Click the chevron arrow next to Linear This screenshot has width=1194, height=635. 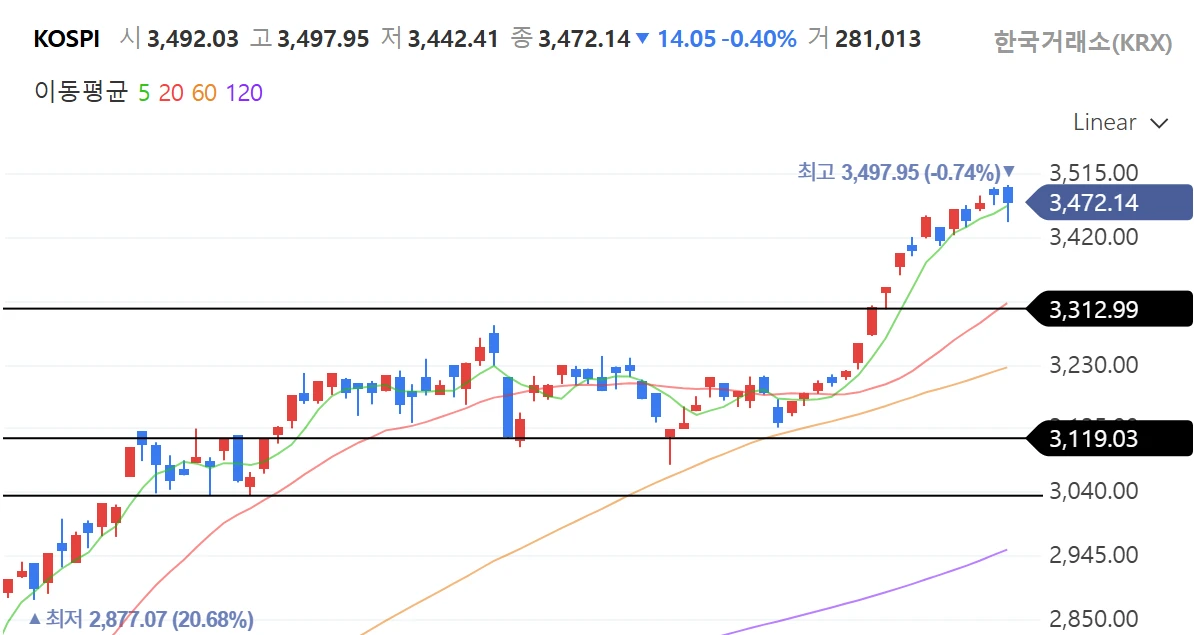click(x=1160, y=124)
